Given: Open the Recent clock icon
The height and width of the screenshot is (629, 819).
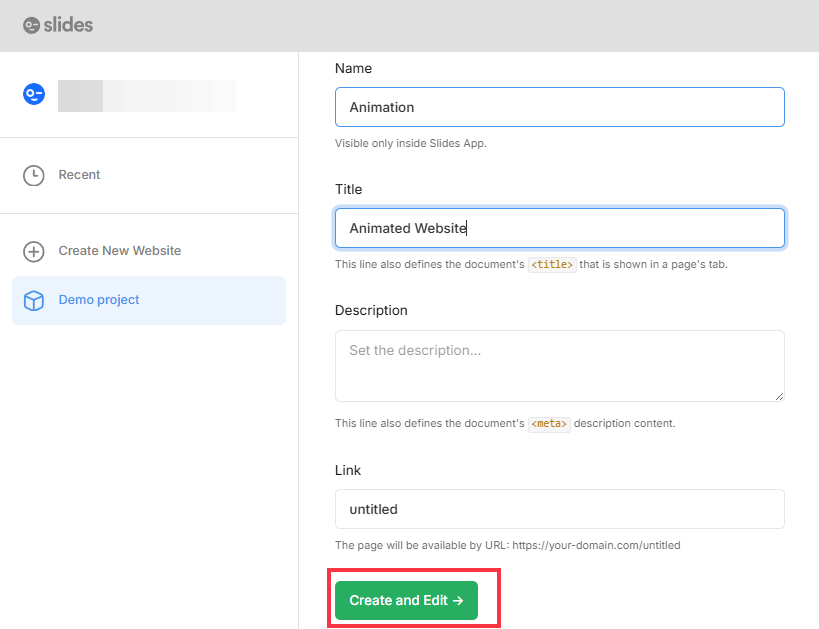Looking at the screenshot, I should 33,176.
